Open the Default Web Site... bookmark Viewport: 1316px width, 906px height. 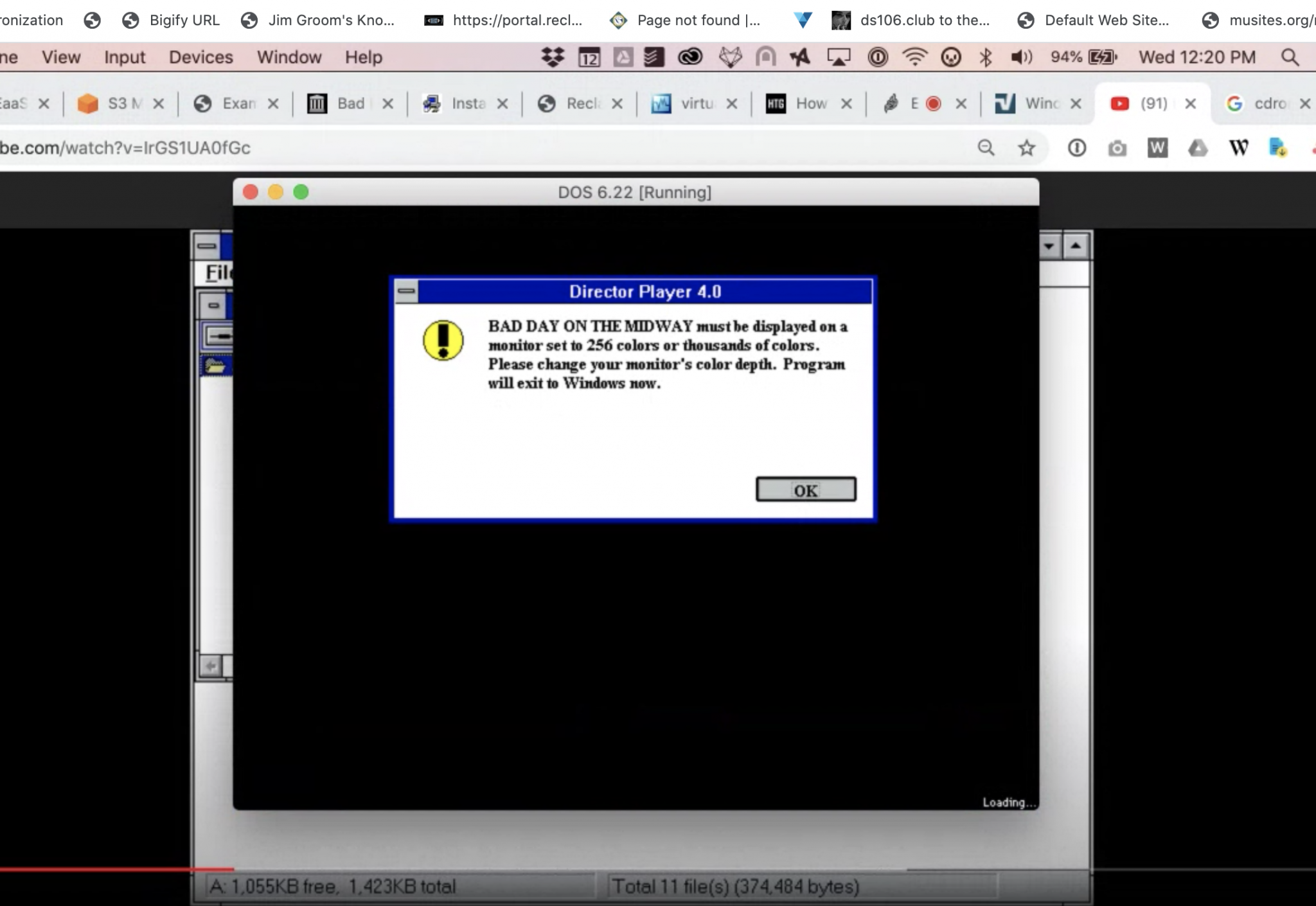[1093, 21]
